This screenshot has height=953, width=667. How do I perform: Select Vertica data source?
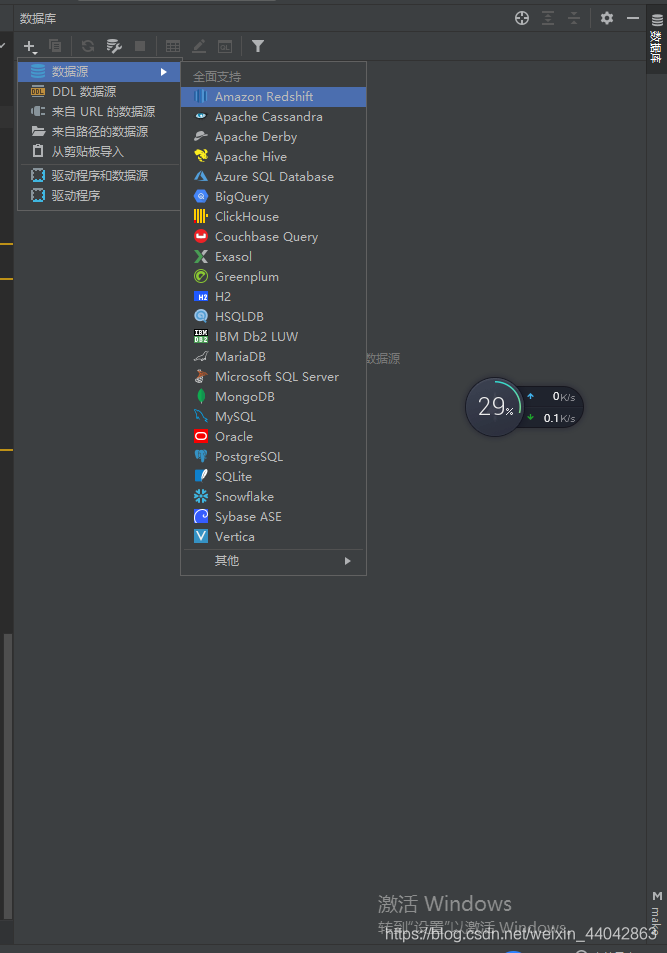[274, 538]
